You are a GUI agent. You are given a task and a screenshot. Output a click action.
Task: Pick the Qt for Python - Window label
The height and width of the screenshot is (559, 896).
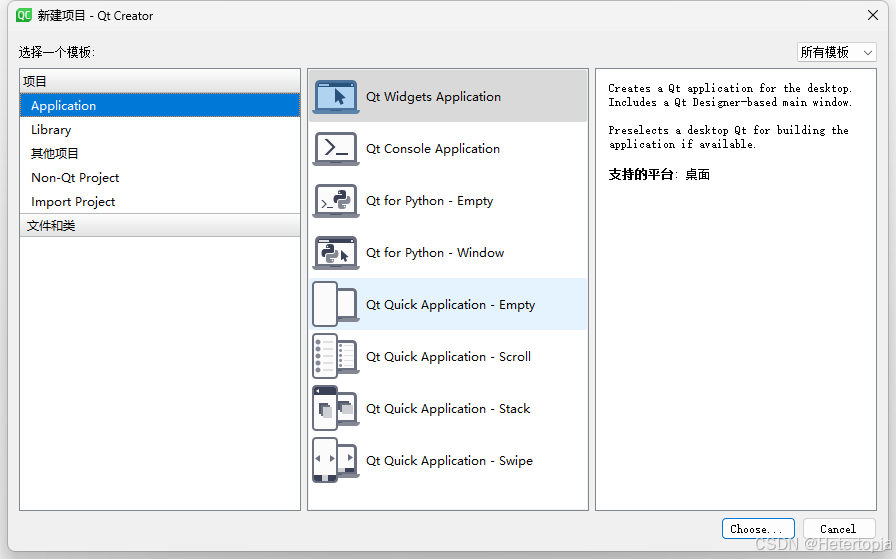[x=435, y=253]
